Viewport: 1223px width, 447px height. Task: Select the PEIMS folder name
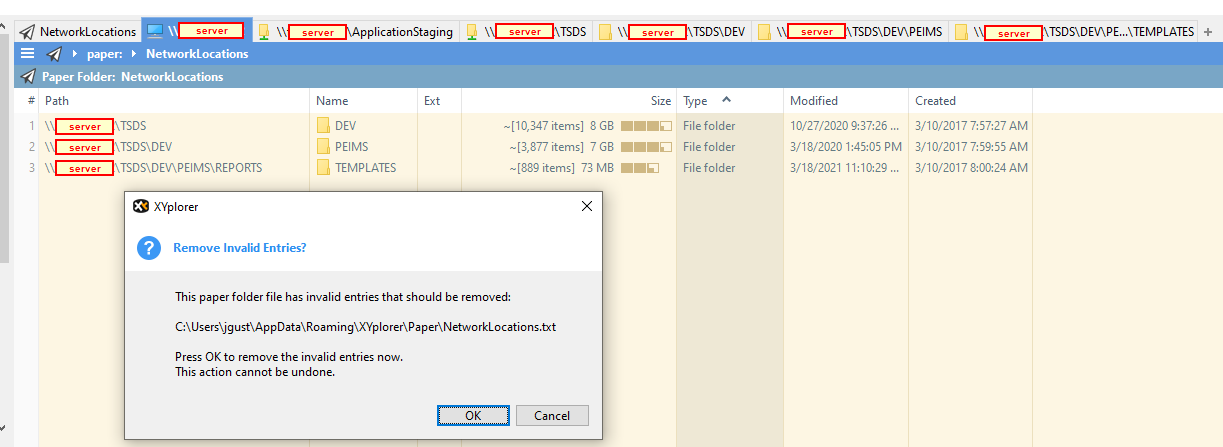tap(352, 147)
